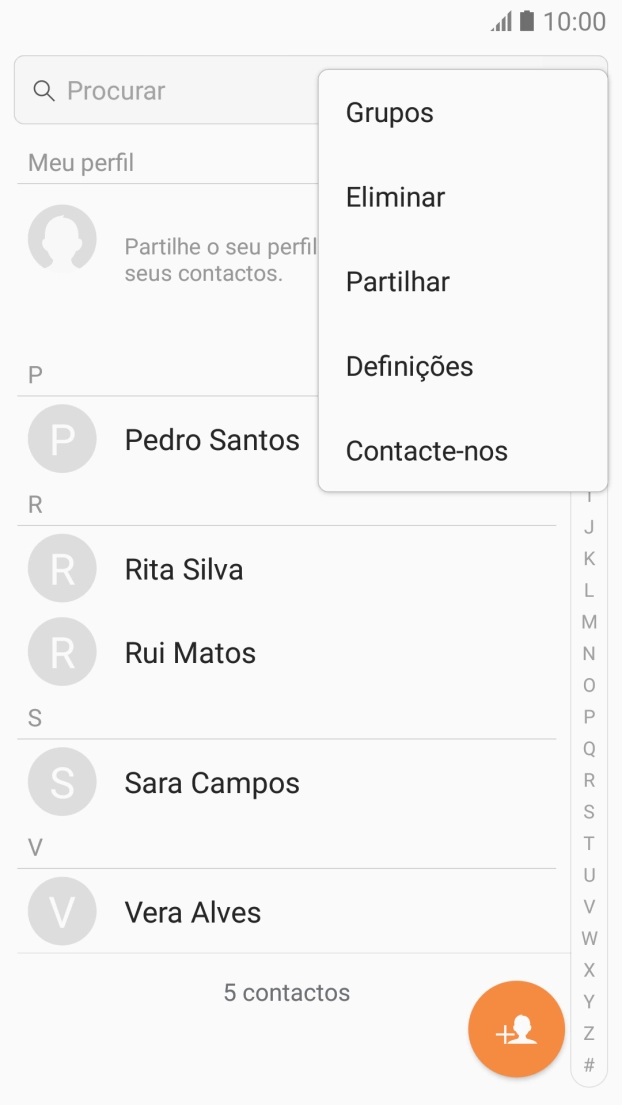Open Definições from the menu
622x1105 pixels.
(409, 366)
